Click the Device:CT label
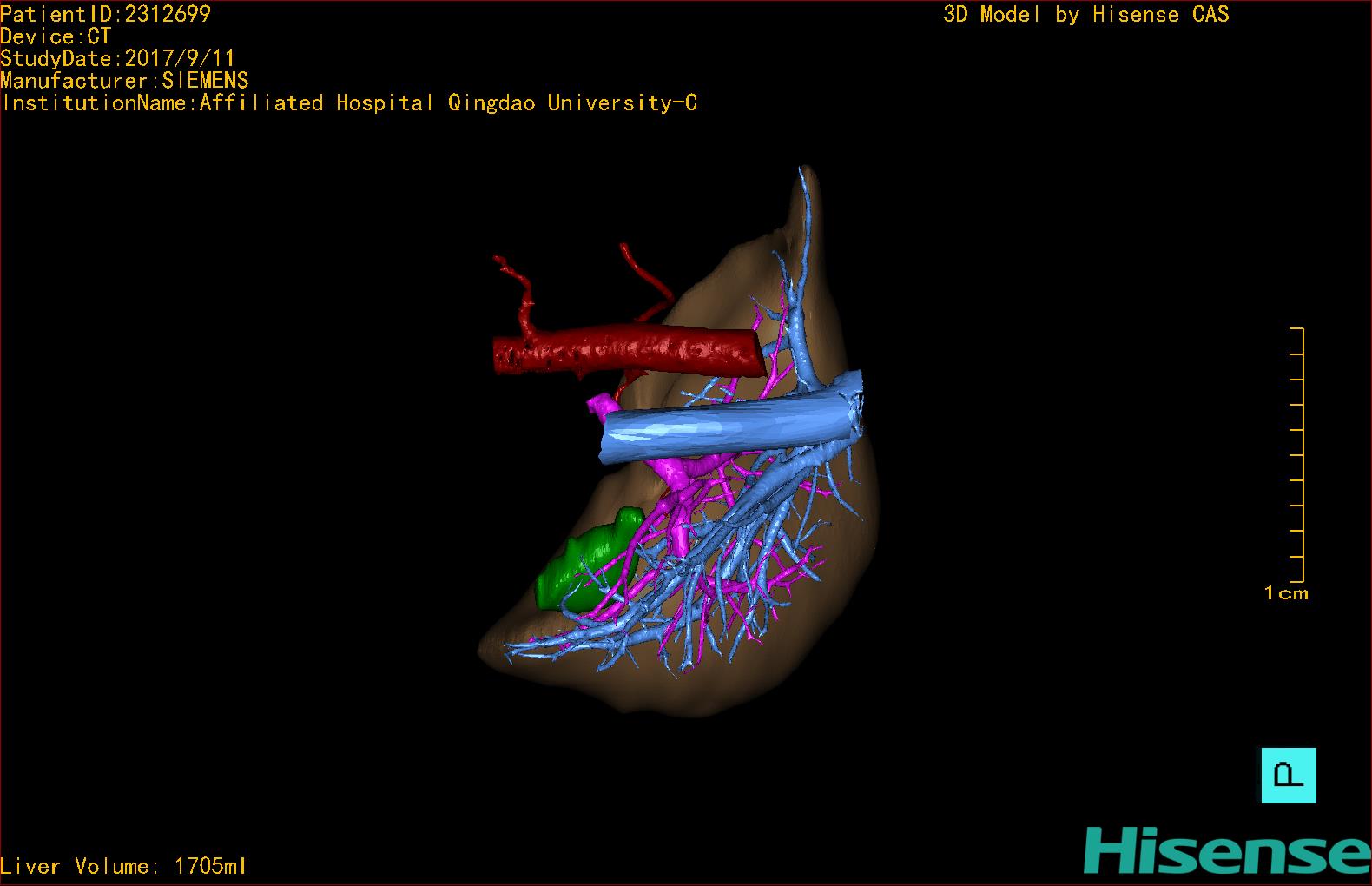 tap(56, 36)
